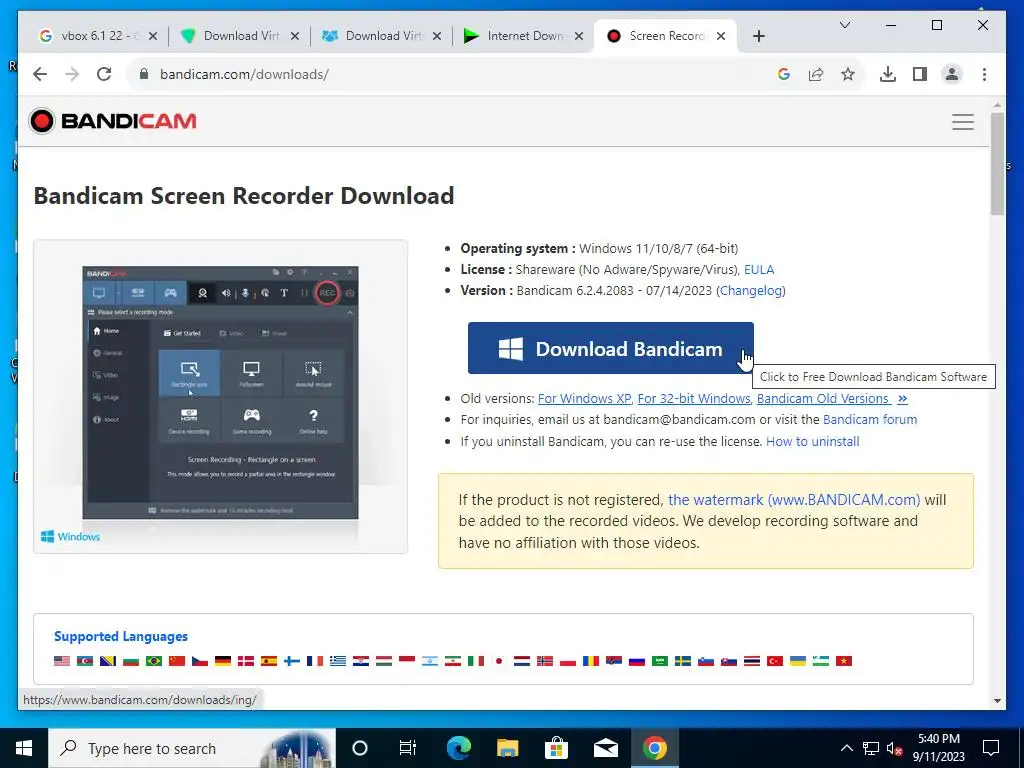Open File Explorer from taskbar
Viewport: 1024px width, 768px height.
(x=507, y=748)
